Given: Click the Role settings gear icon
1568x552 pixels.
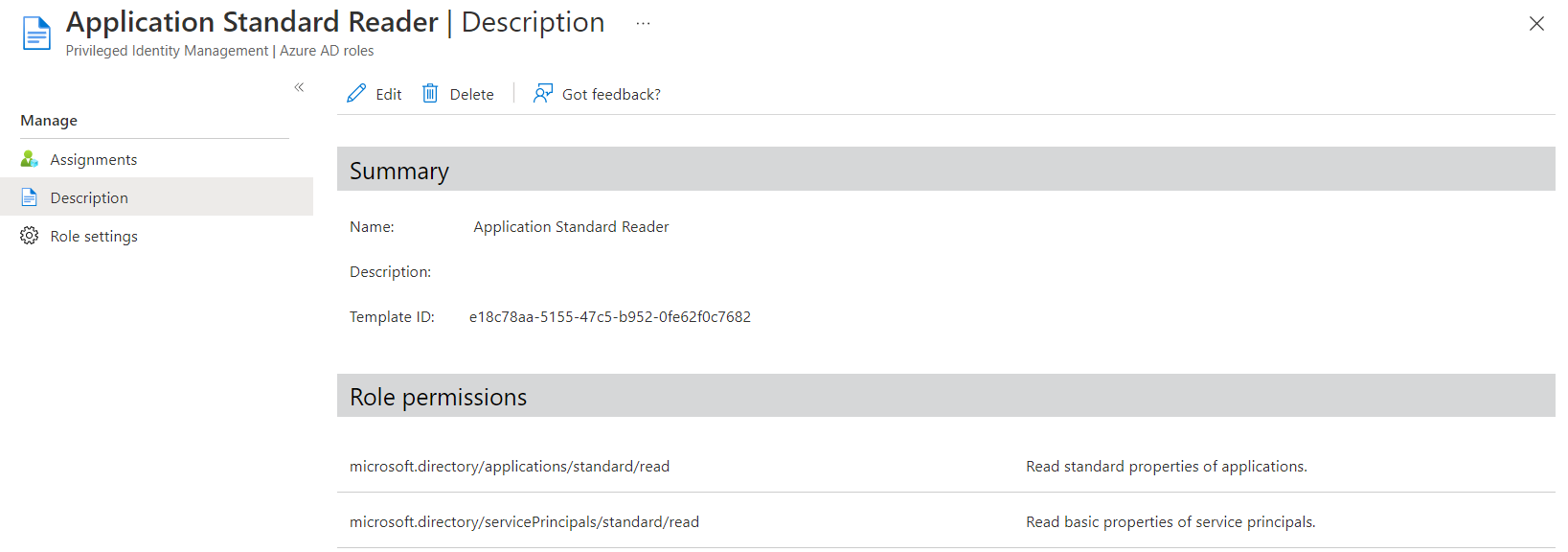Looking at the screenshot, I should click(30, 236).
